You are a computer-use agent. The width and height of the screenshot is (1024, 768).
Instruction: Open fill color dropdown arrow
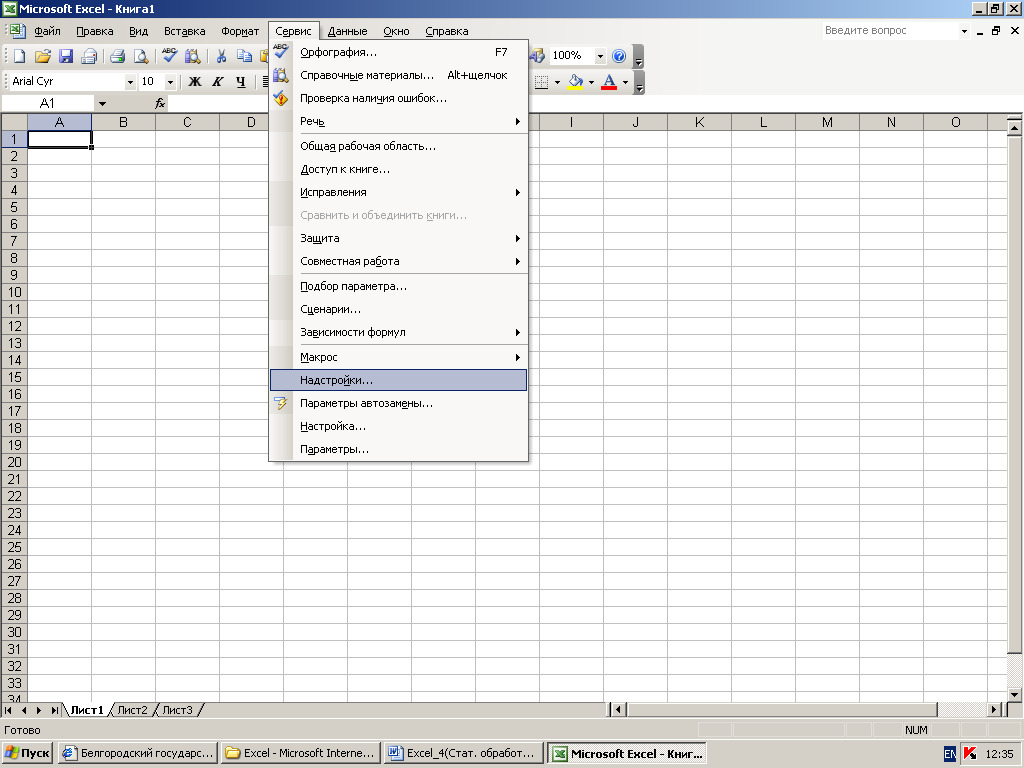(x=591, y=82)
